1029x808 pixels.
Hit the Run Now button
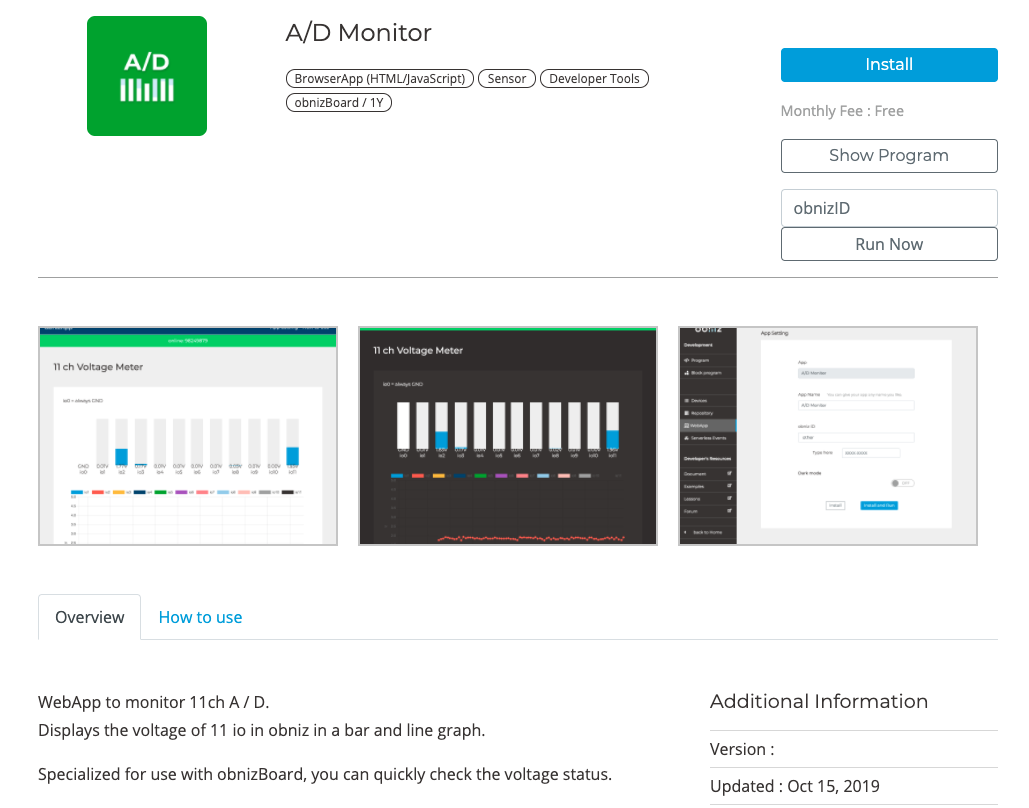tap(888, 244)
